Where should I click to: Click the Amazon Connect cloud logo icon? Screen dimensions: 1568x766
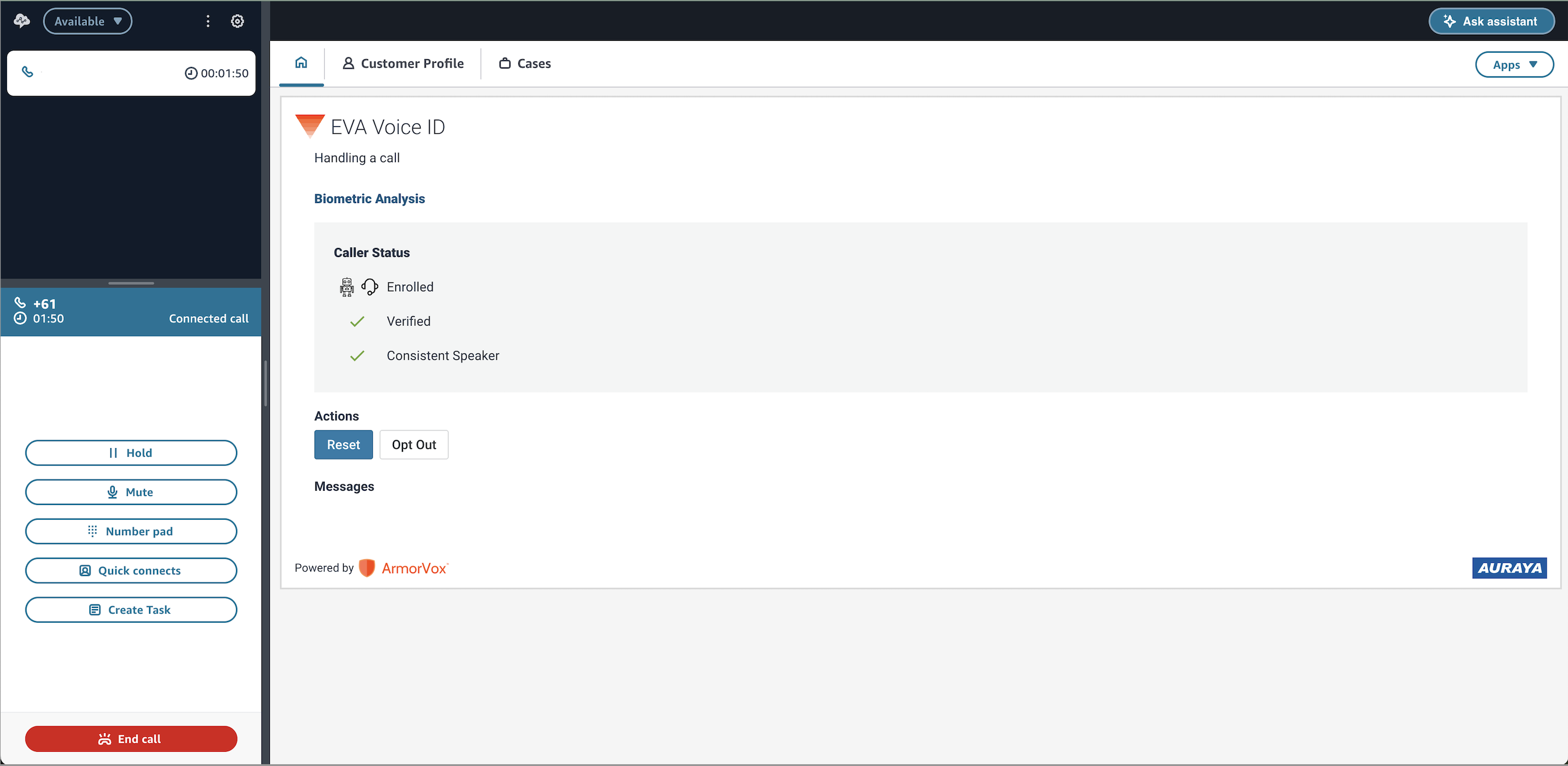22,21
